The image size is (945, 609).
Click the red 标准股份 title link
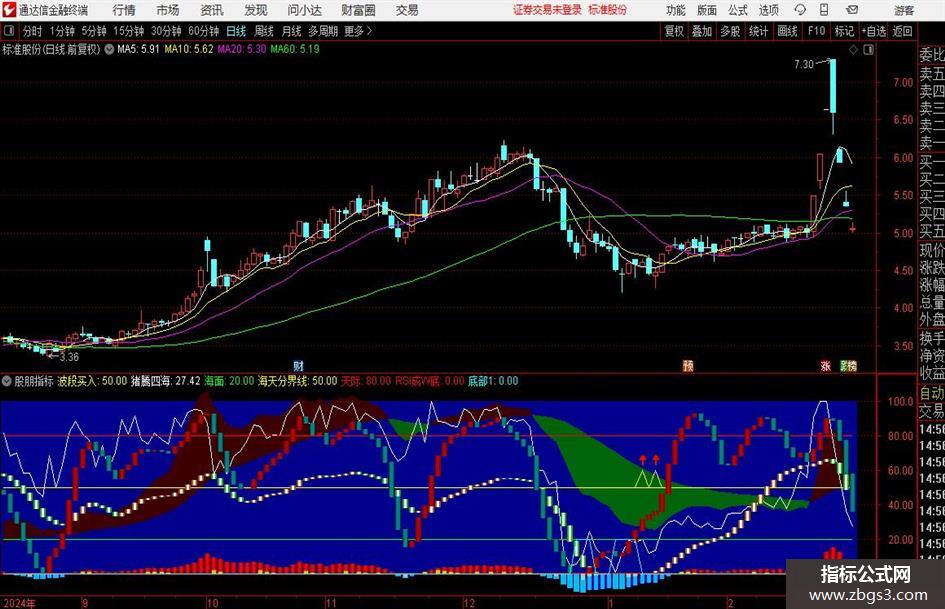pyautogui.click(x=608, y=10)
